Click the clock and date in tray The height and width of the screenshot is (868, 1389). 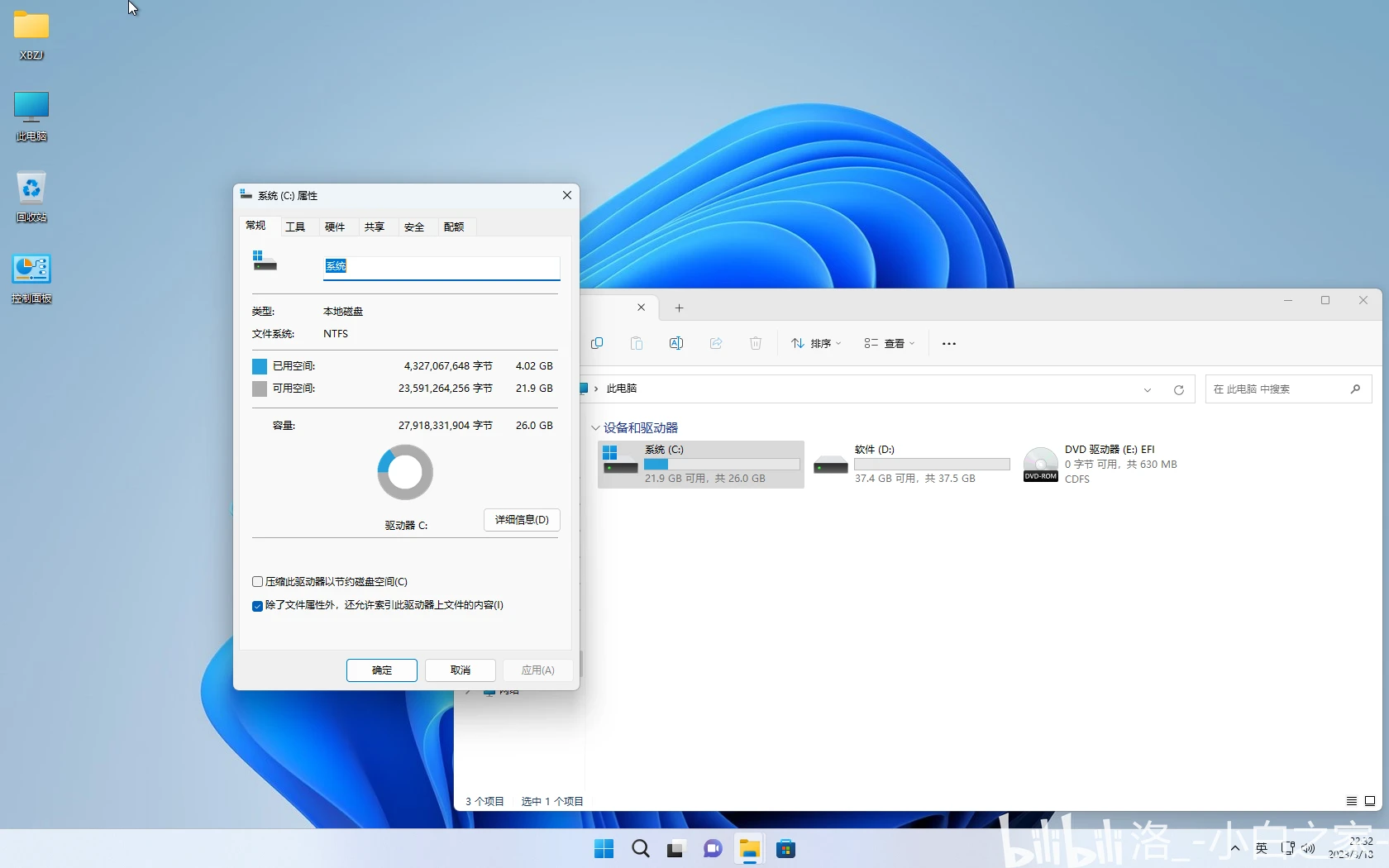pos(1351,848)
